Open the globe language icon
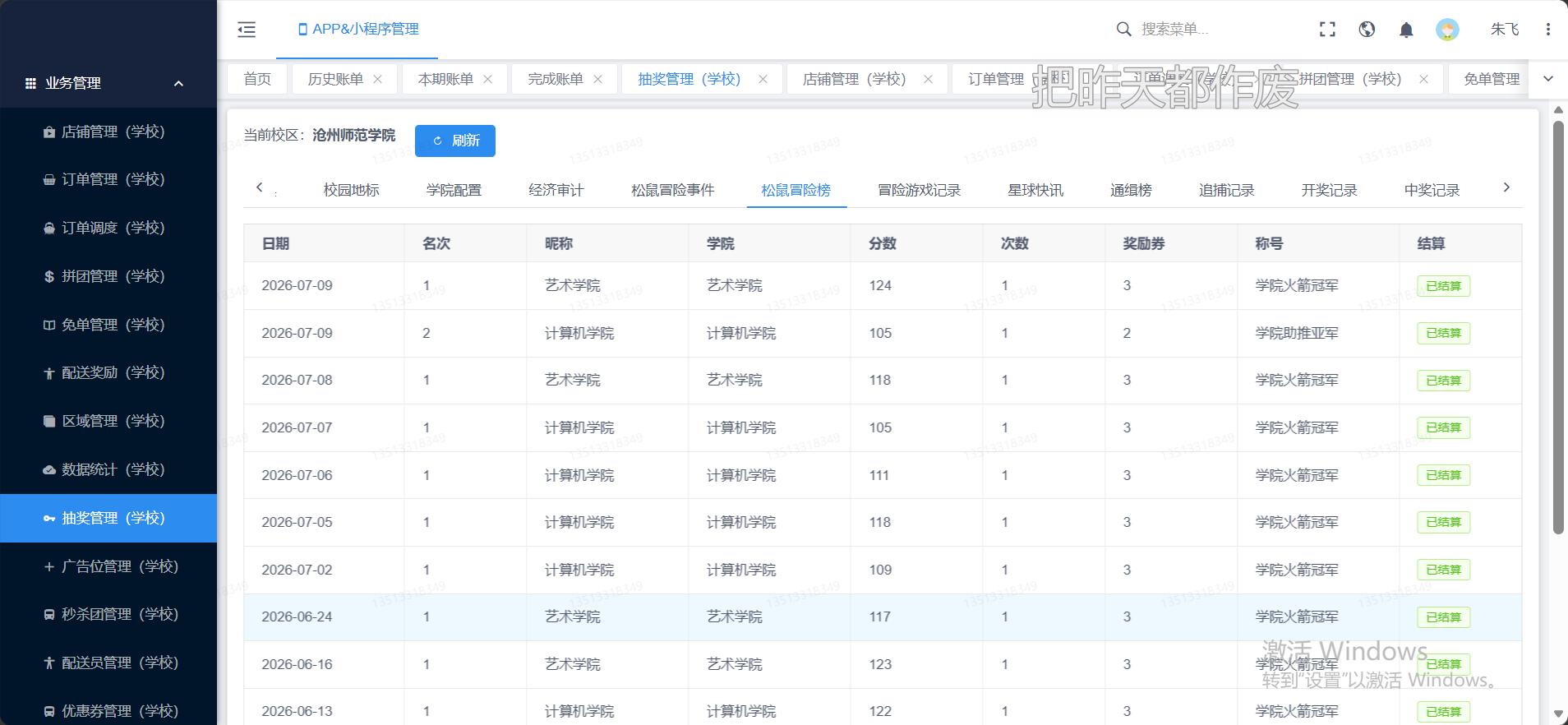The width and height of the screenshot is (1568, 725). pyautogui.click(x=1367, y=30)
